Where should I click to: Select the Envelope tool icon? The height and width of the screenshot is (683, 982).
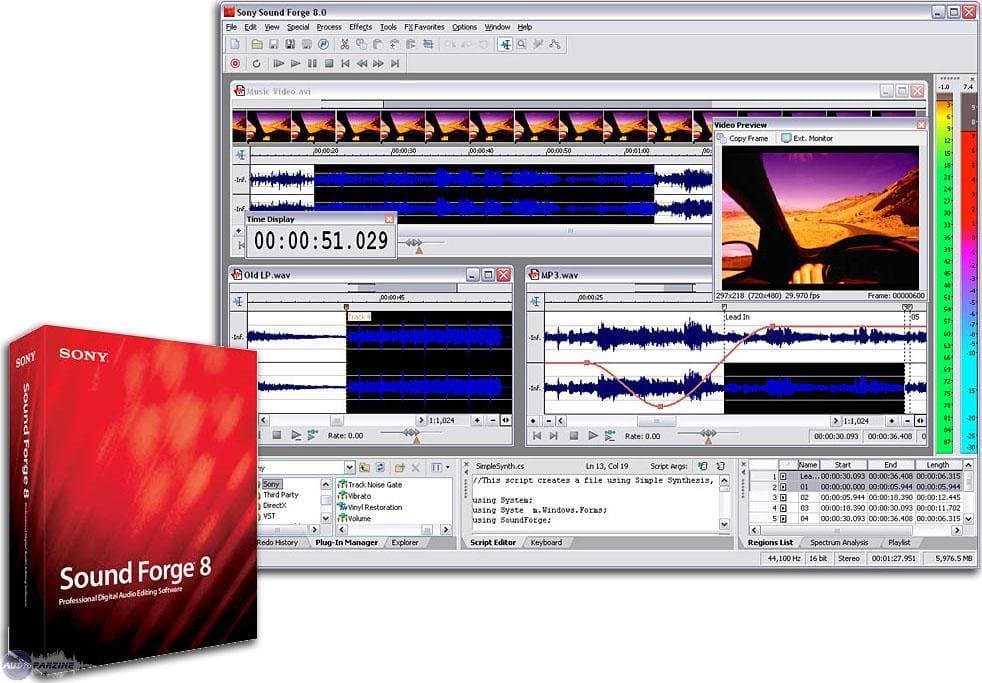555,44
